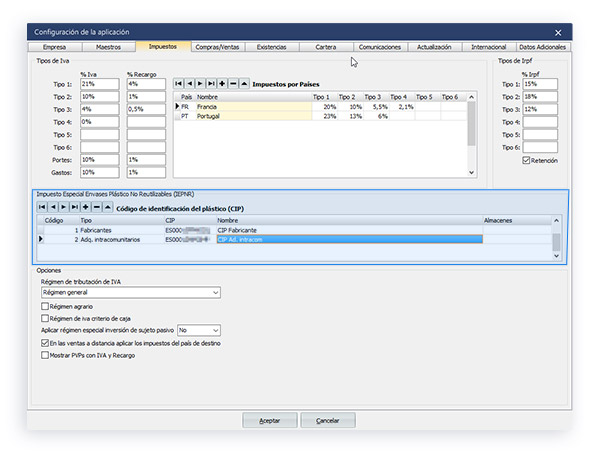Delete the selected plastic CIP code record
This screenshot has width=600, height=464.
(x=97, y=205)
